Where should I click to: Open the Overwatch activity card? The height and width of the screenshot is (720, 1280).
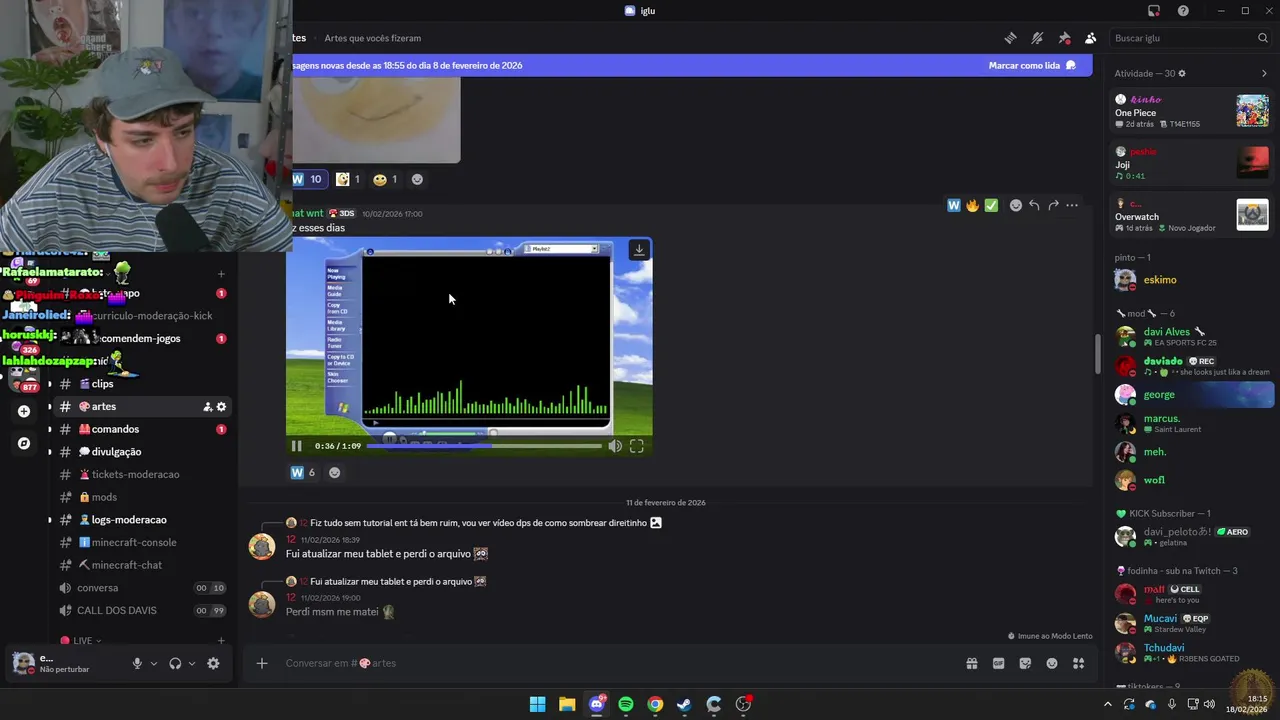click(1192, 215)
